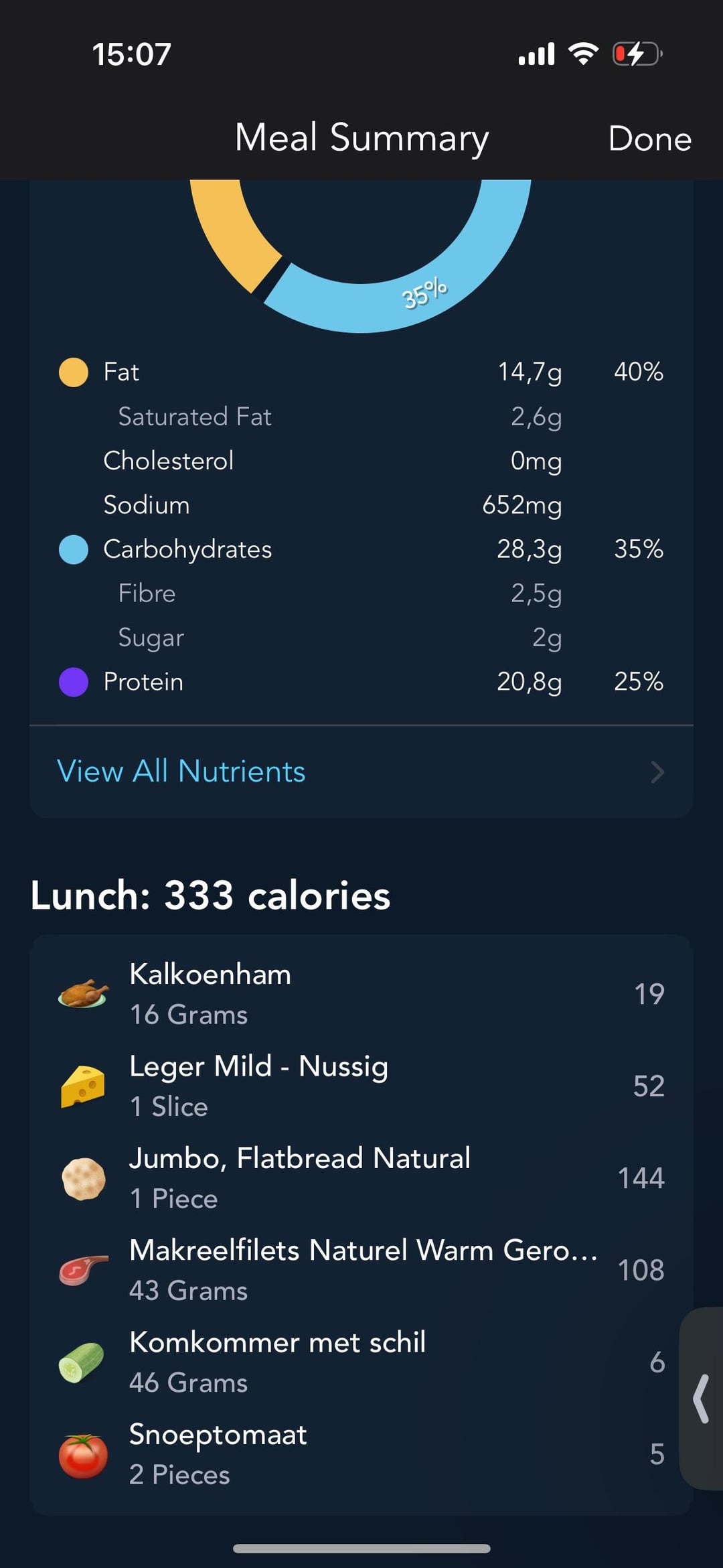This screenshot has width=723, height=1568.
Task: Tap the Wi-Fi status icon
Action: coord(583,54)
